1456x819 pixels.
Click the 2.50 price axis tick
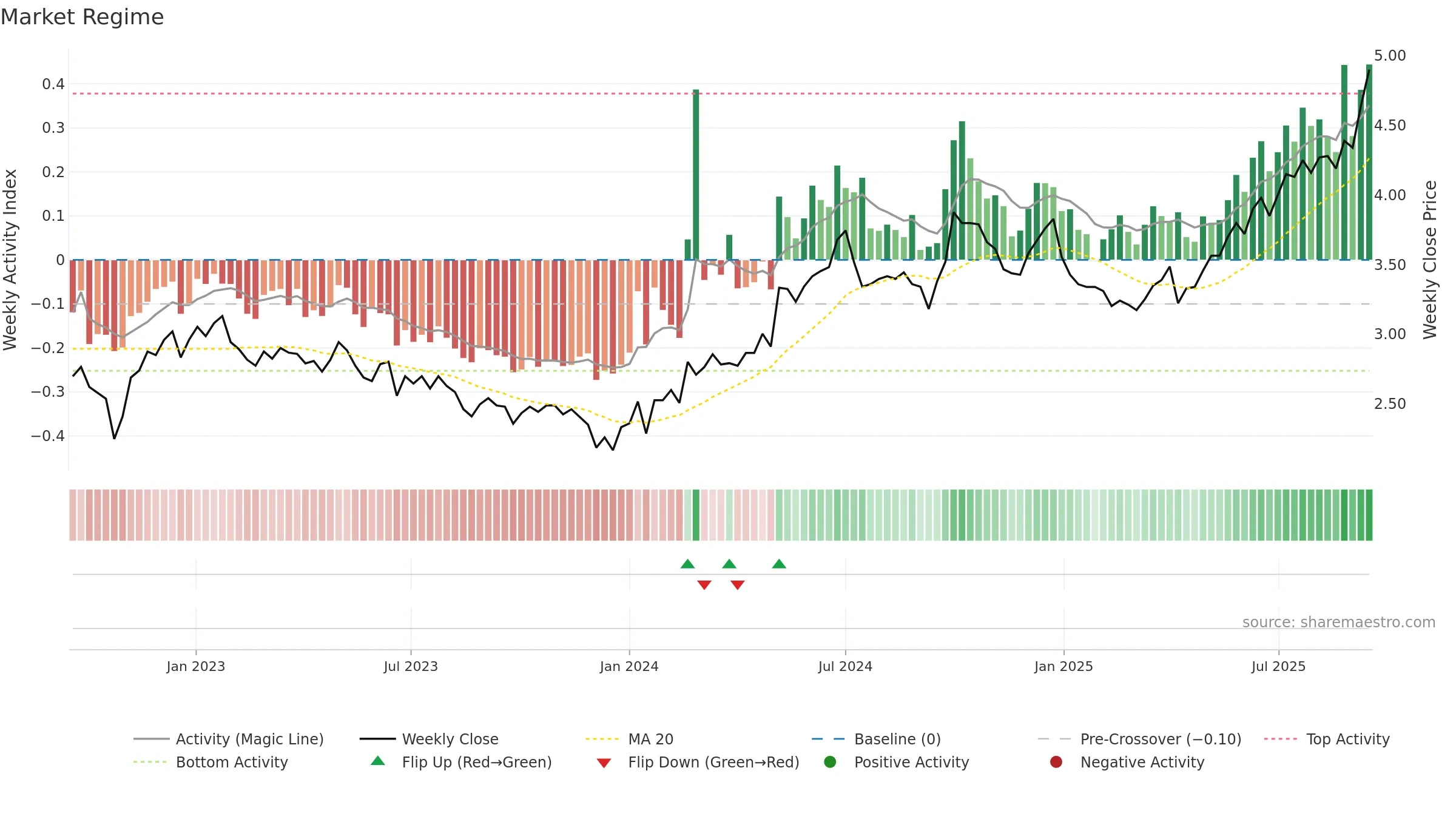click(x=1390, y=404)
